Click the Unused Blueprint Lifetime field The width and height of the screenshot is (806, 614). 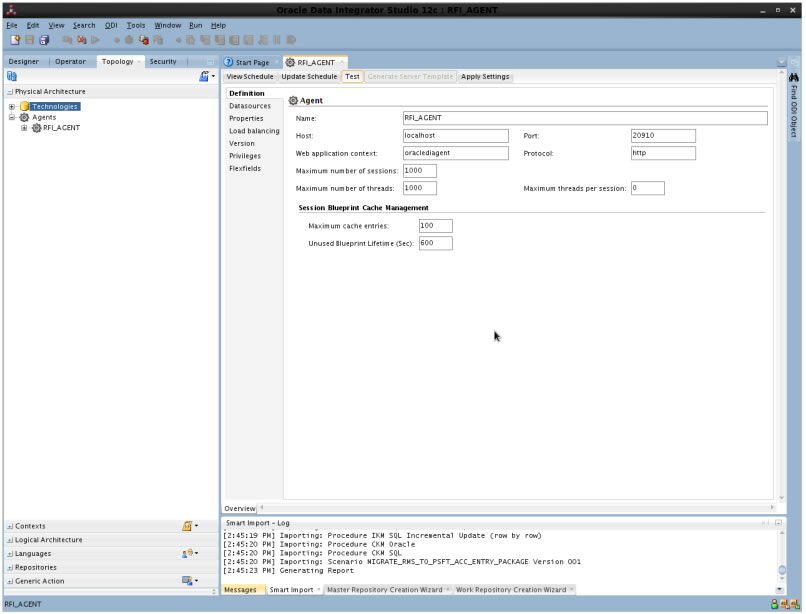point(435,243)
